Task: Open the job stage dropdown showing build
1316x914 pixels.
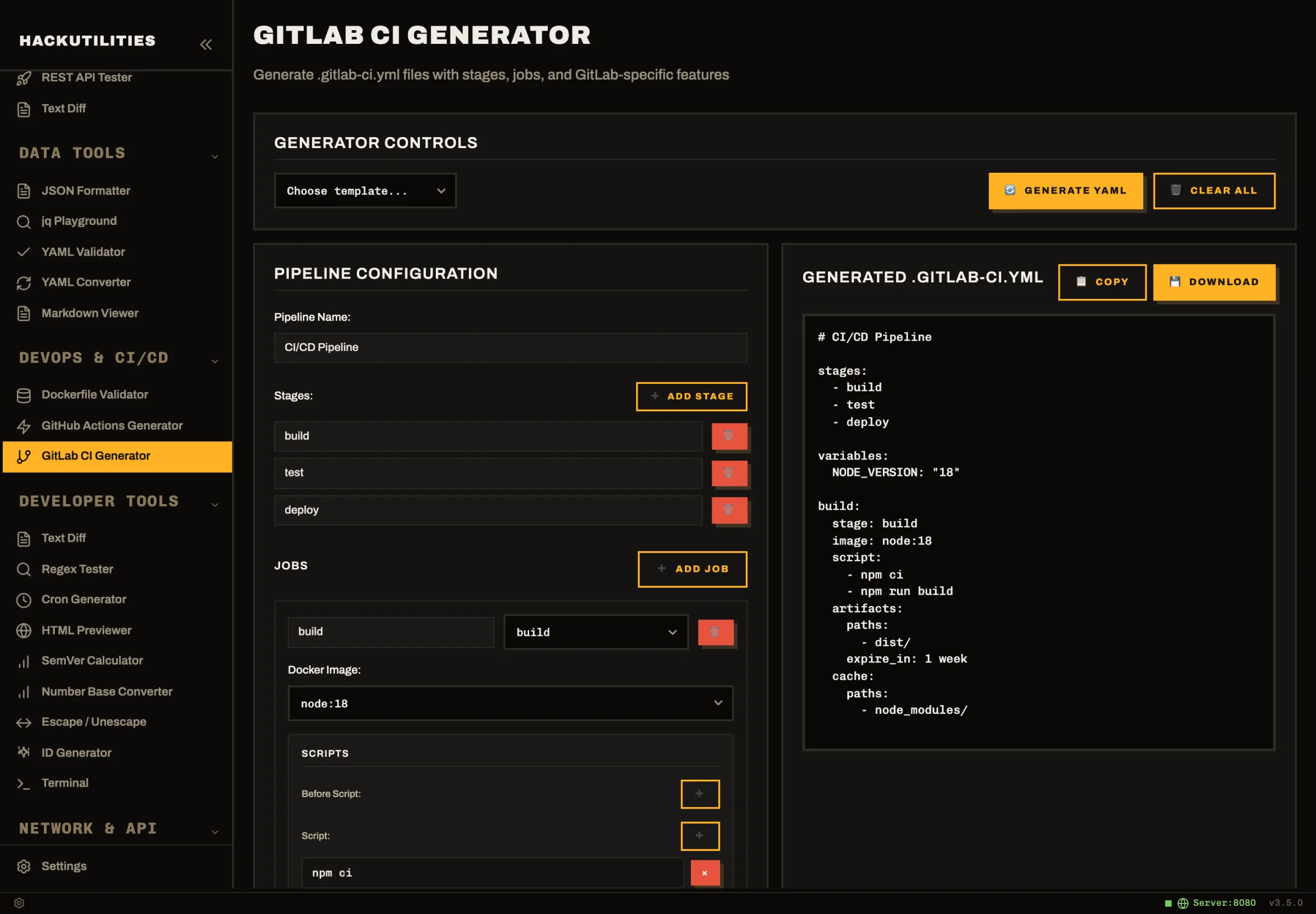Action: click(595, 632)
